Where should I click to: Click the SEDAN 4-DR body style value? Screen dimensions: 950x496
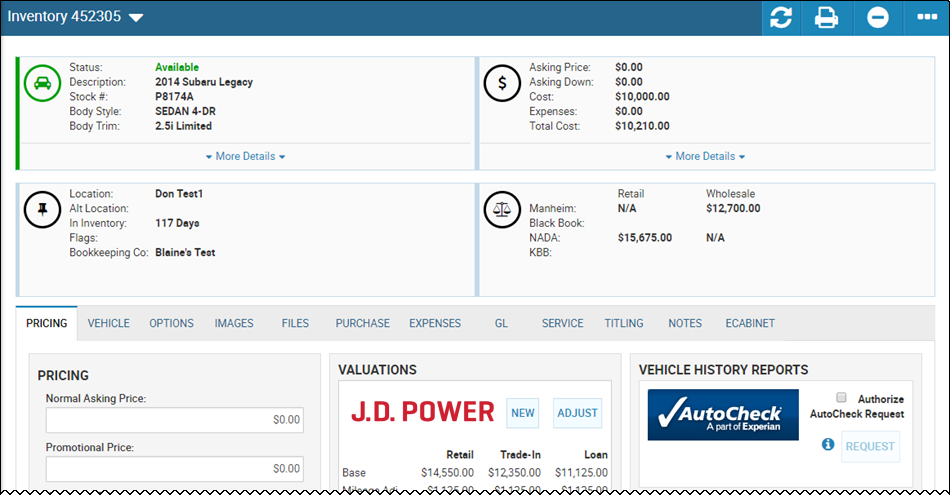click(185, 111)
